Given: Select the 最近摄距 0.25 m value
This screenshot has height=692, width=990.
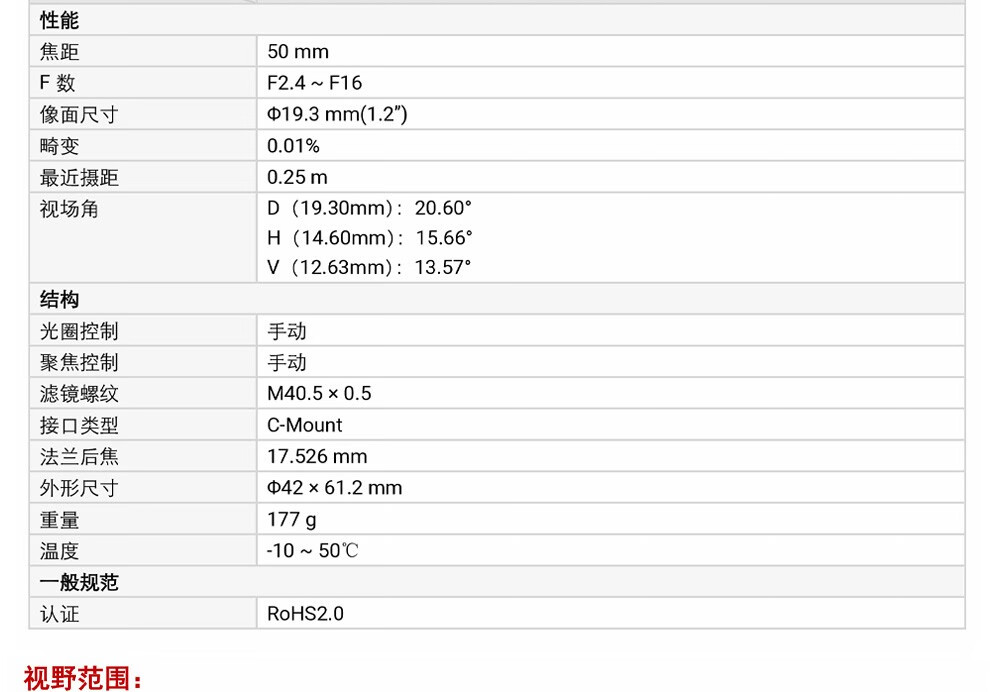Looking at the screenshot, I should (297, 177).
